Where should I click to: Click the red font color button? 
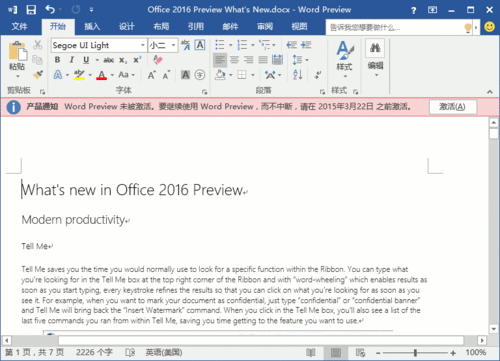tap(102, 75)
